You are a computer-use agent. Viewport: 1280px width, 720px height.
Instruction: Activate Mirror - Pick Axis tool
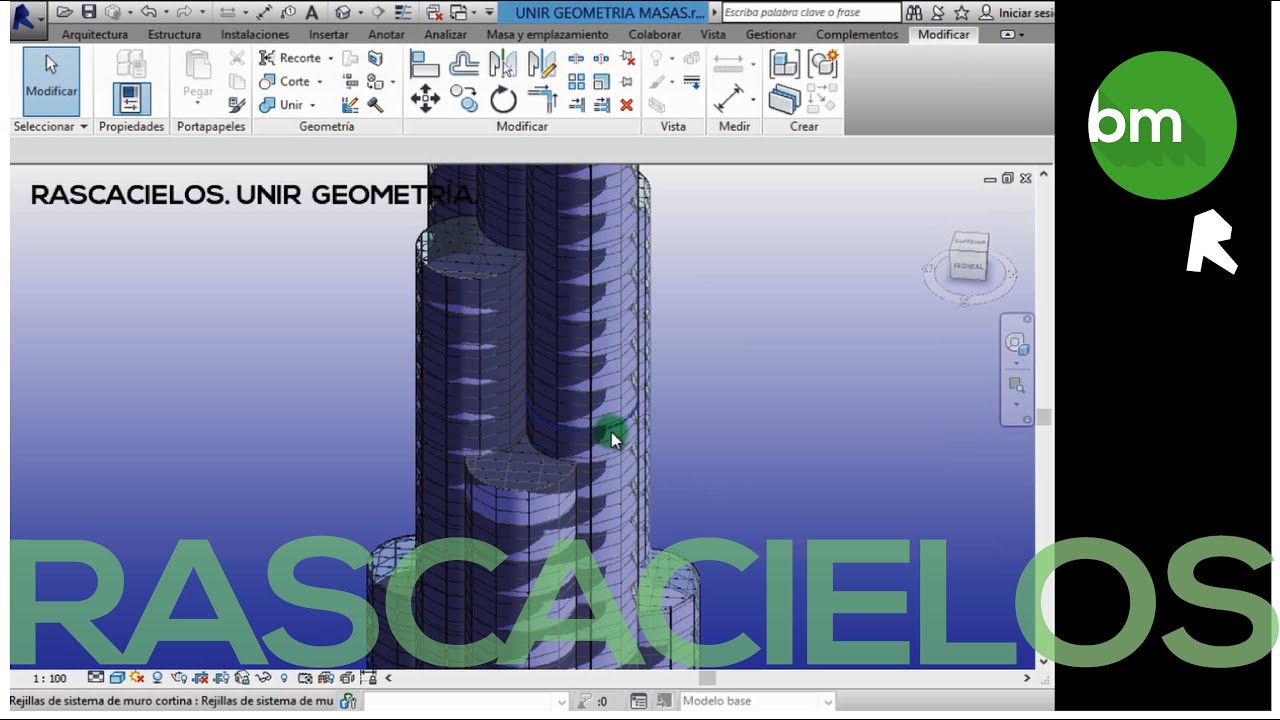[503, 65]
